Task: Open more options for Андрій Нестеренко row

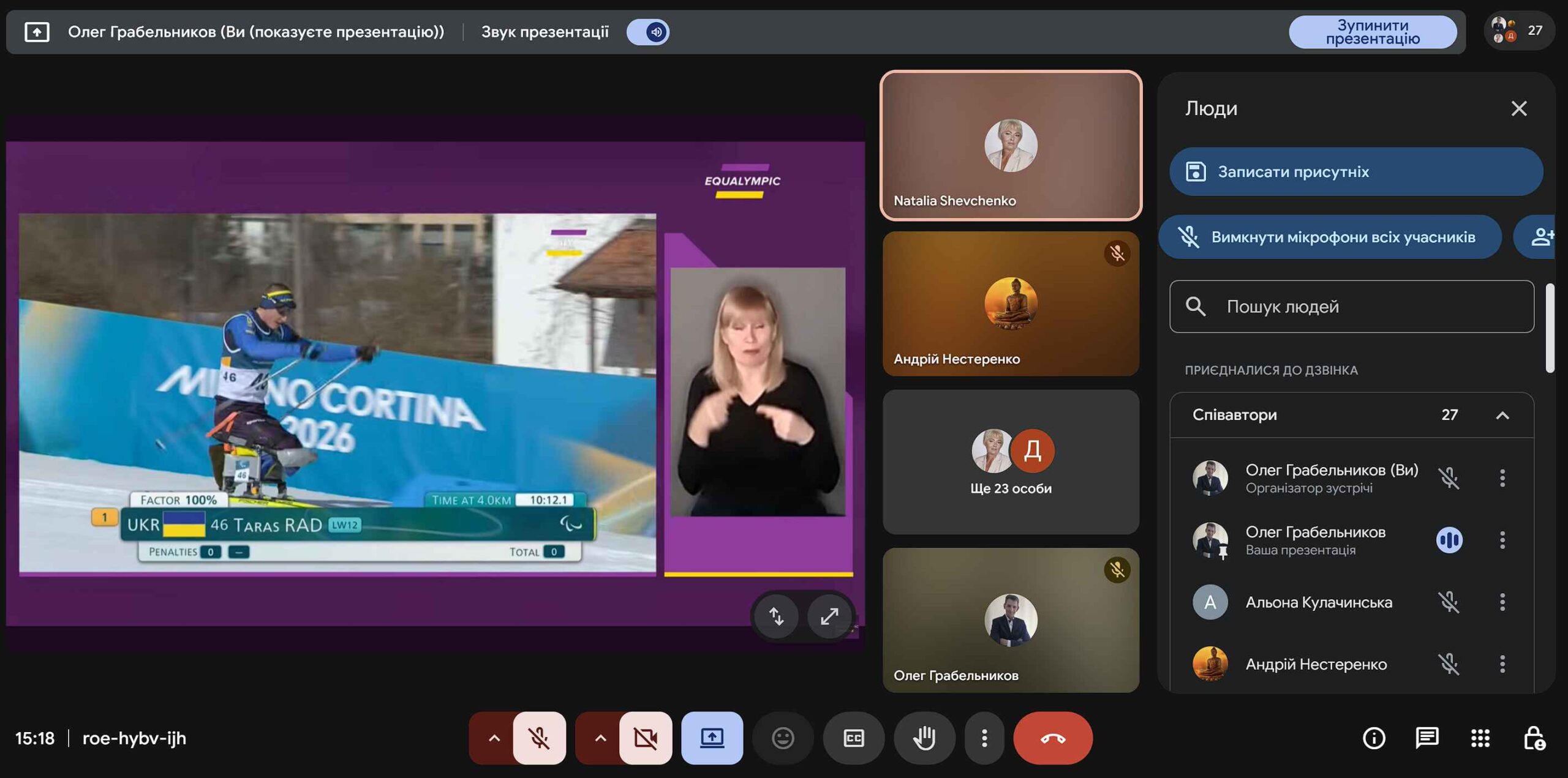Action: [1502, 664]
